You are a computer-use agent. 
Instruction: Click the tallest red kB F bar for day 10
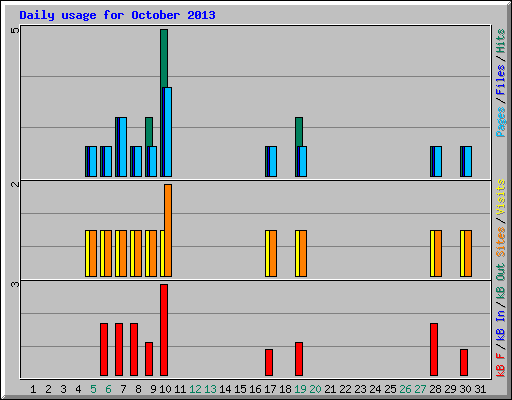pos(164,330)
